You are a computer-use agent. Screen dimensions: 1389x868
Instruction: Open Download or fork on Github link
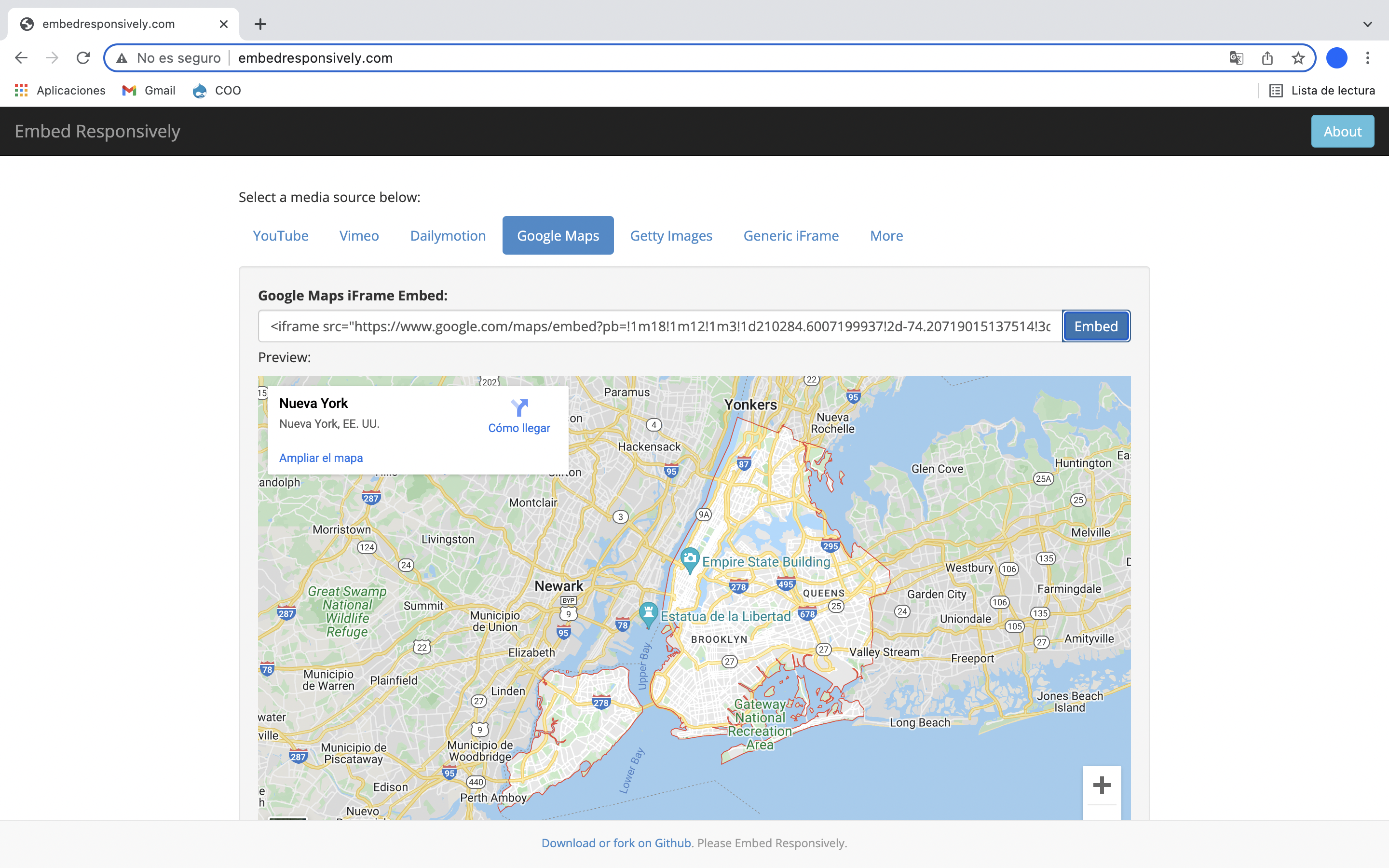(616, 843)
